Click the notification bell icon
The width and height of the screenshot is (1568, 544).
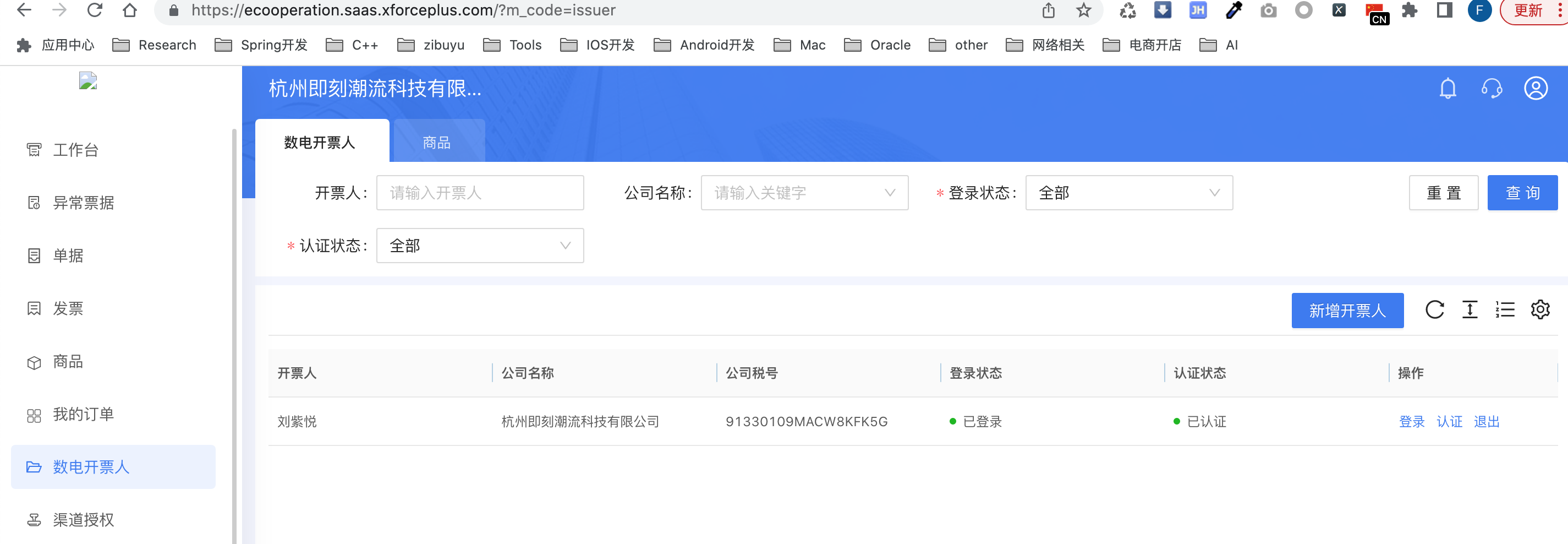pos(1448,89)
